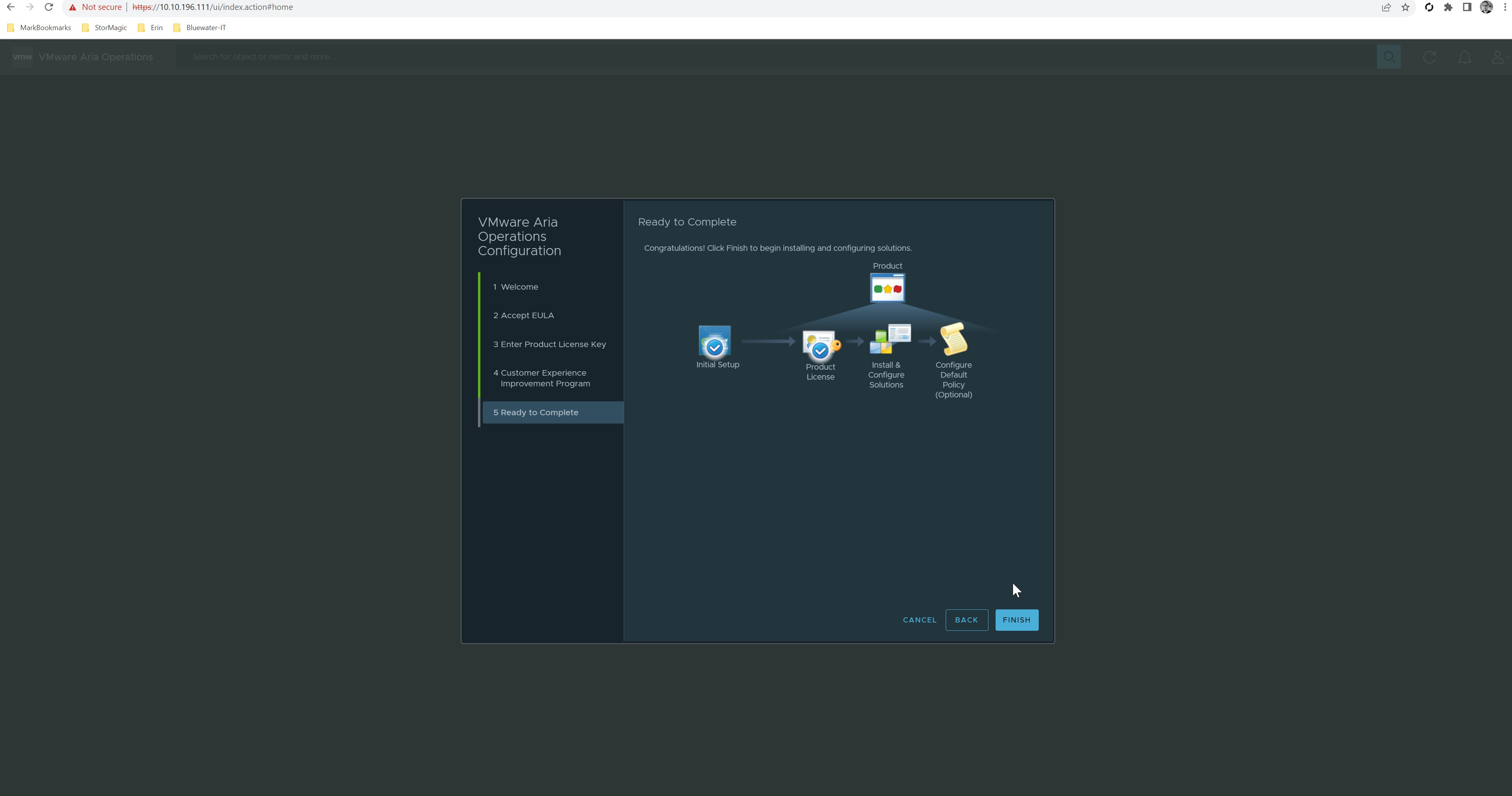Open the browser extensions puzzle icon
This screenshot has height=796, width=1512.
point(1448,7)
